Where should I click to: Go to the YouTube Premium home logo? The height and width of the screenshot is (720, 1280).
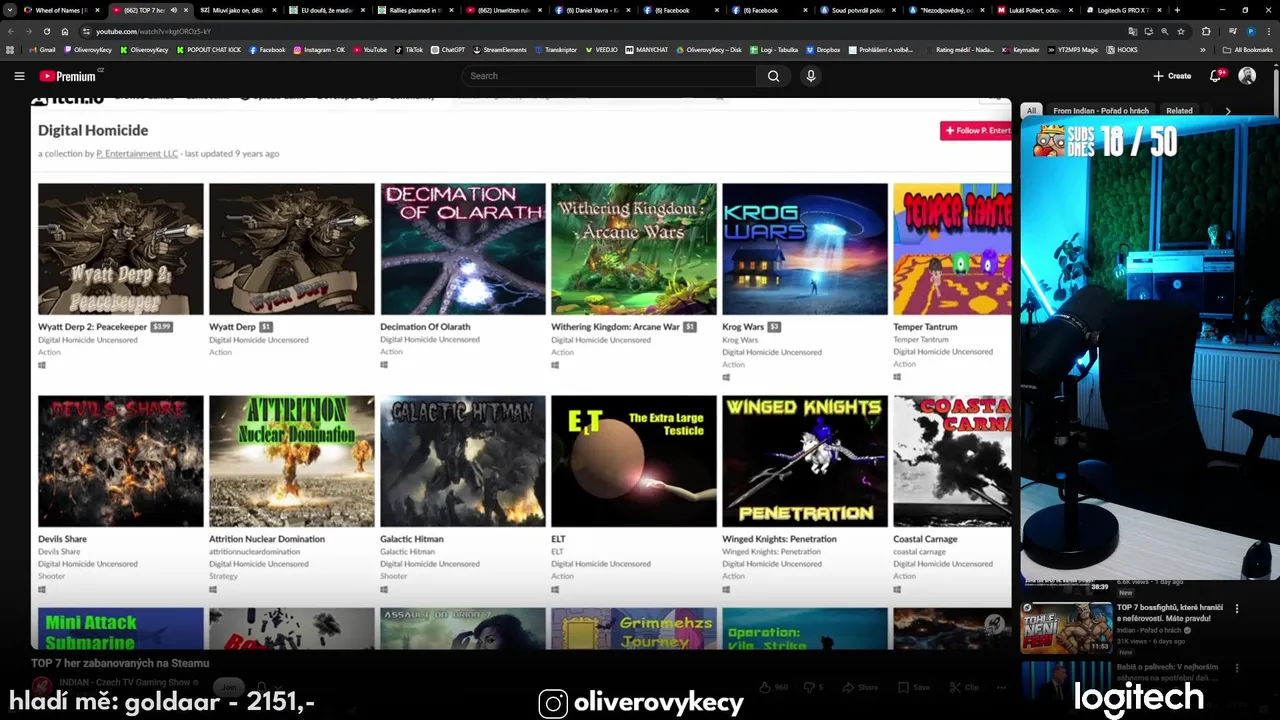[70, 76]
